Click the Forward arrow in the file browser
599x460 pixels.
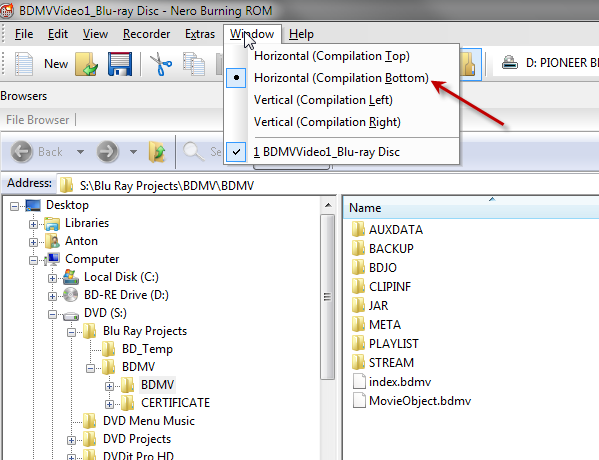(x=107, y=152)
